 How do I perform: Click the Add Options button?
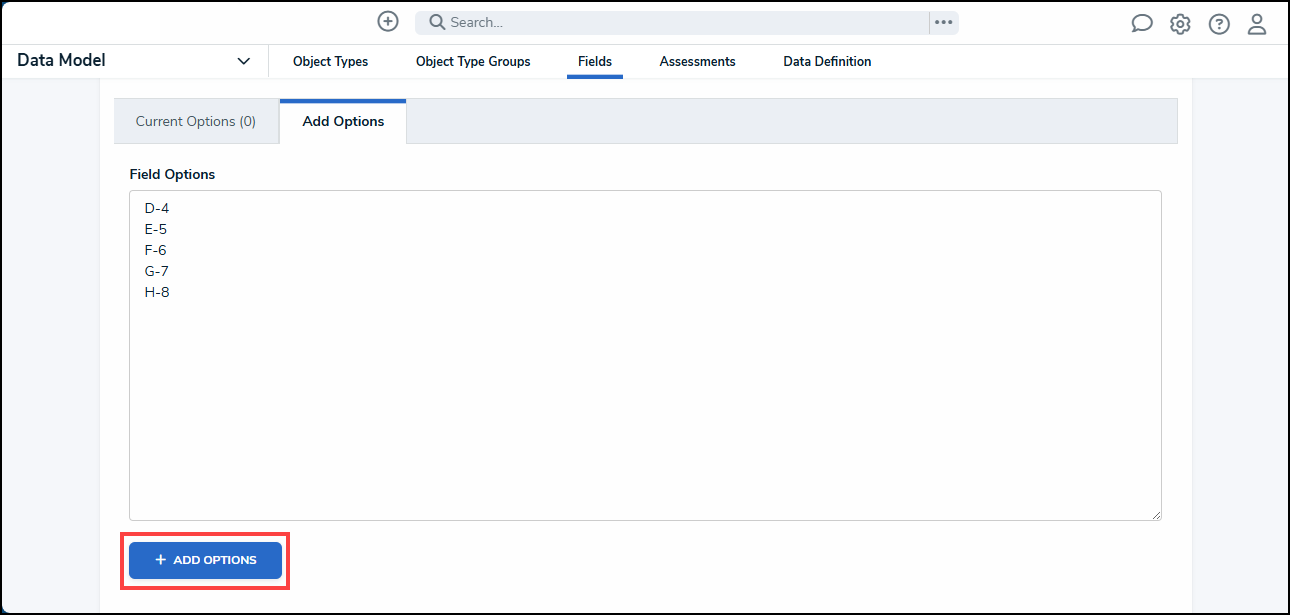[204, 560]
